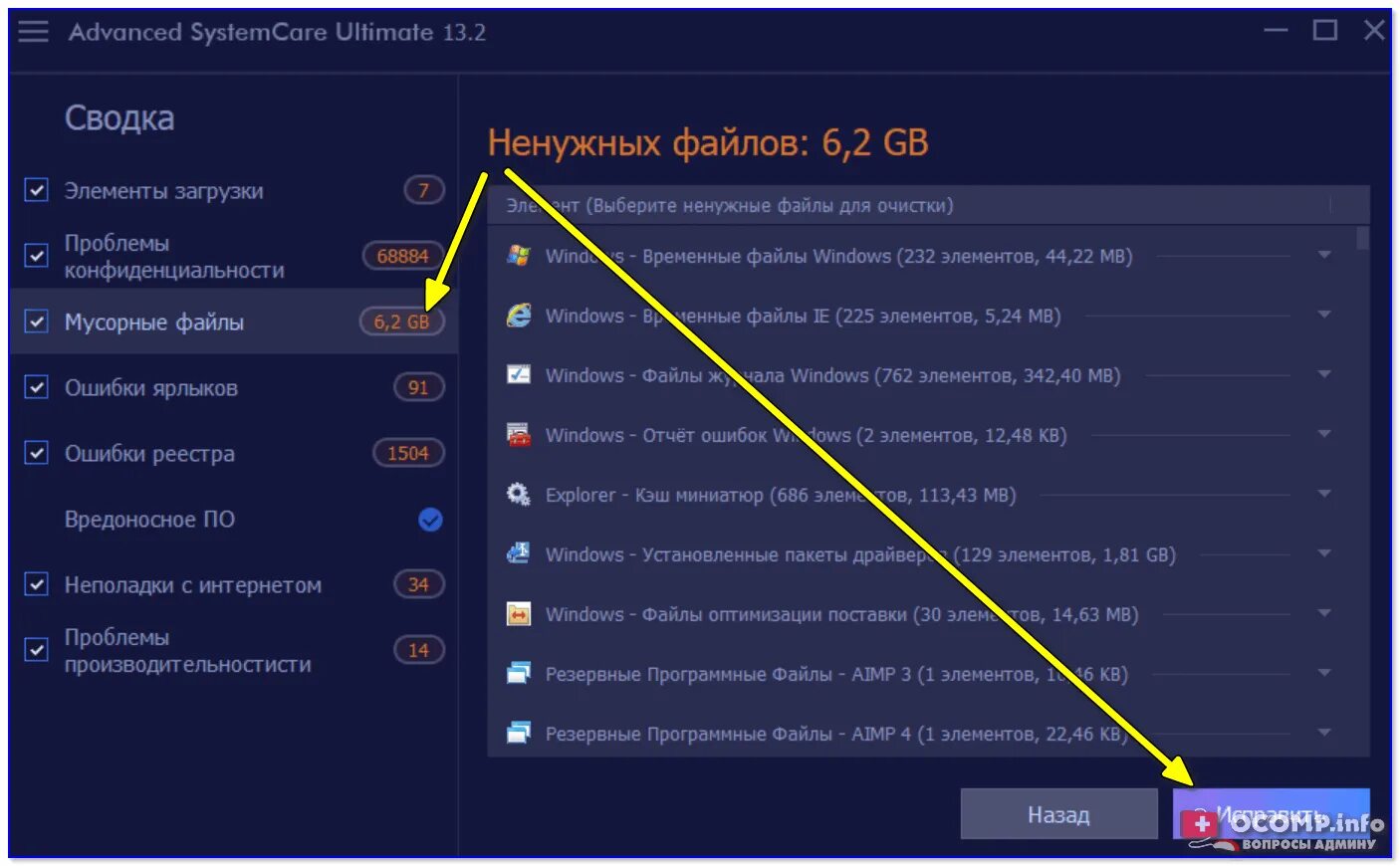Click the AIMP 3 backup files icon

point(518,673)
